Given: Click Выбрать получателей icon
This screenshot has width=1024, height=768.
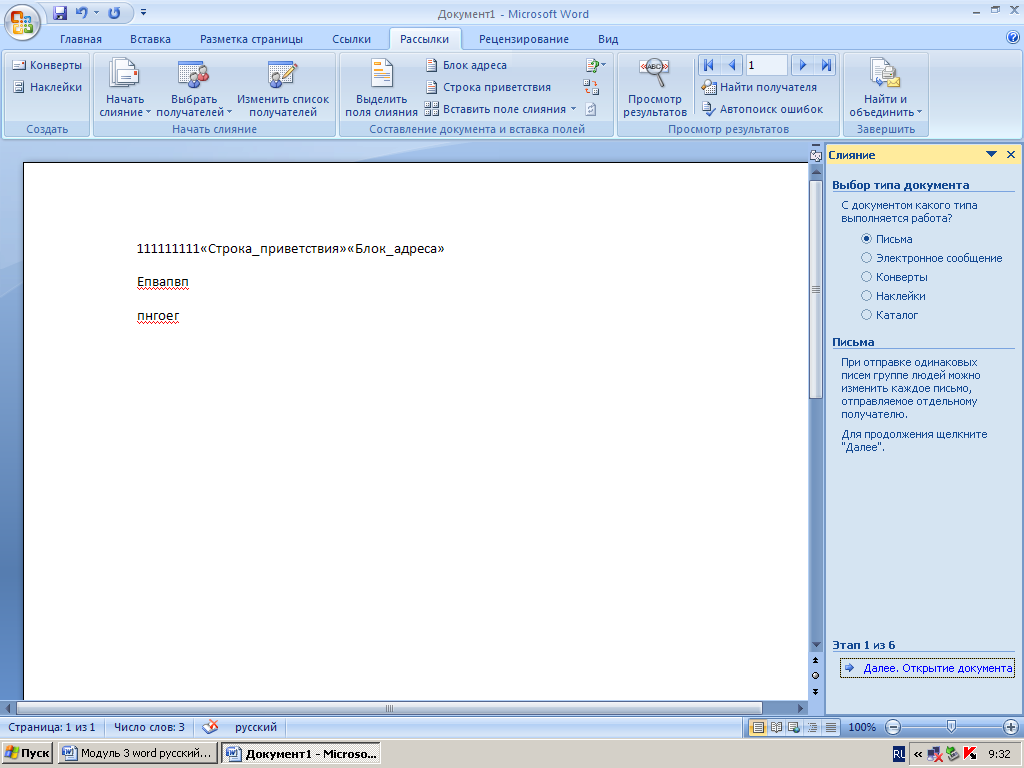Looking at the screenshot, I should 193,74.
